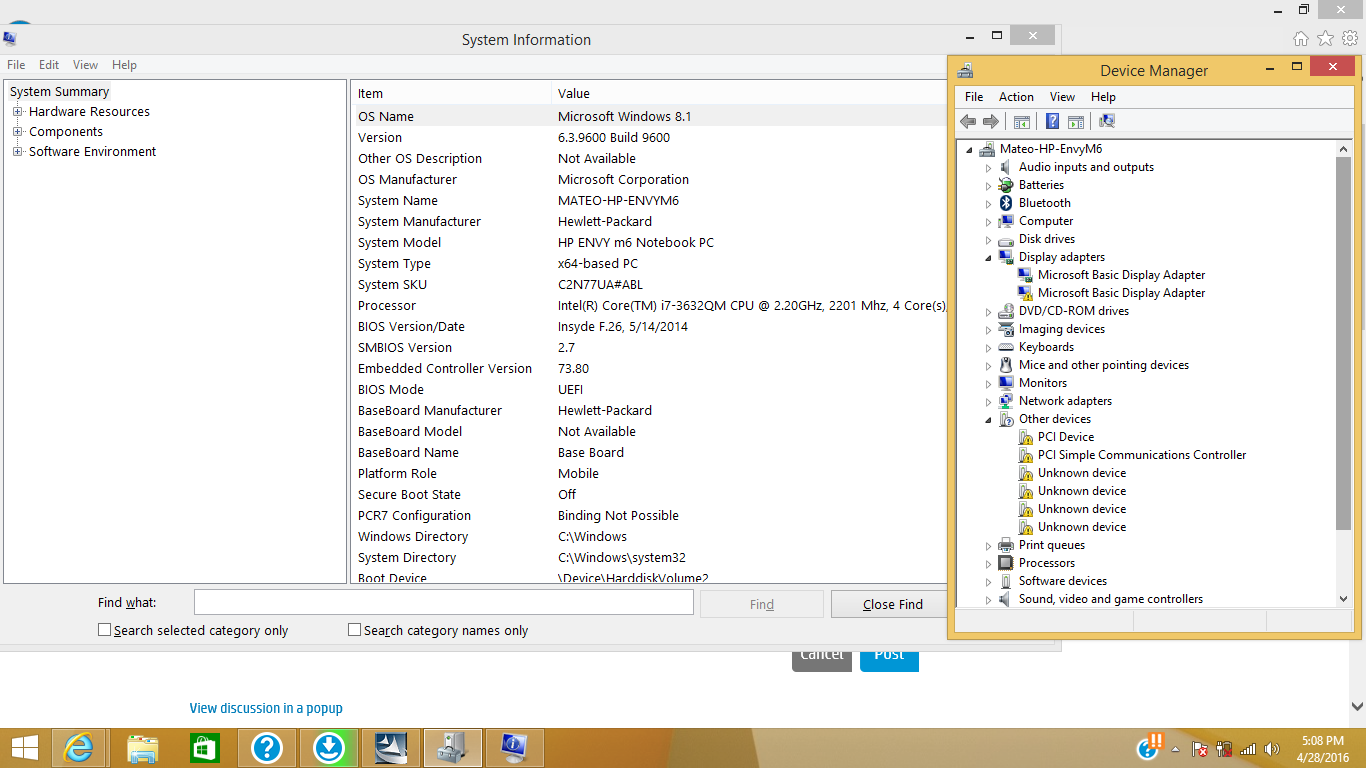Click the blue download arrow taskbar icon
Viewport: 1366px width, 768px height.
(x=329, y=748)
